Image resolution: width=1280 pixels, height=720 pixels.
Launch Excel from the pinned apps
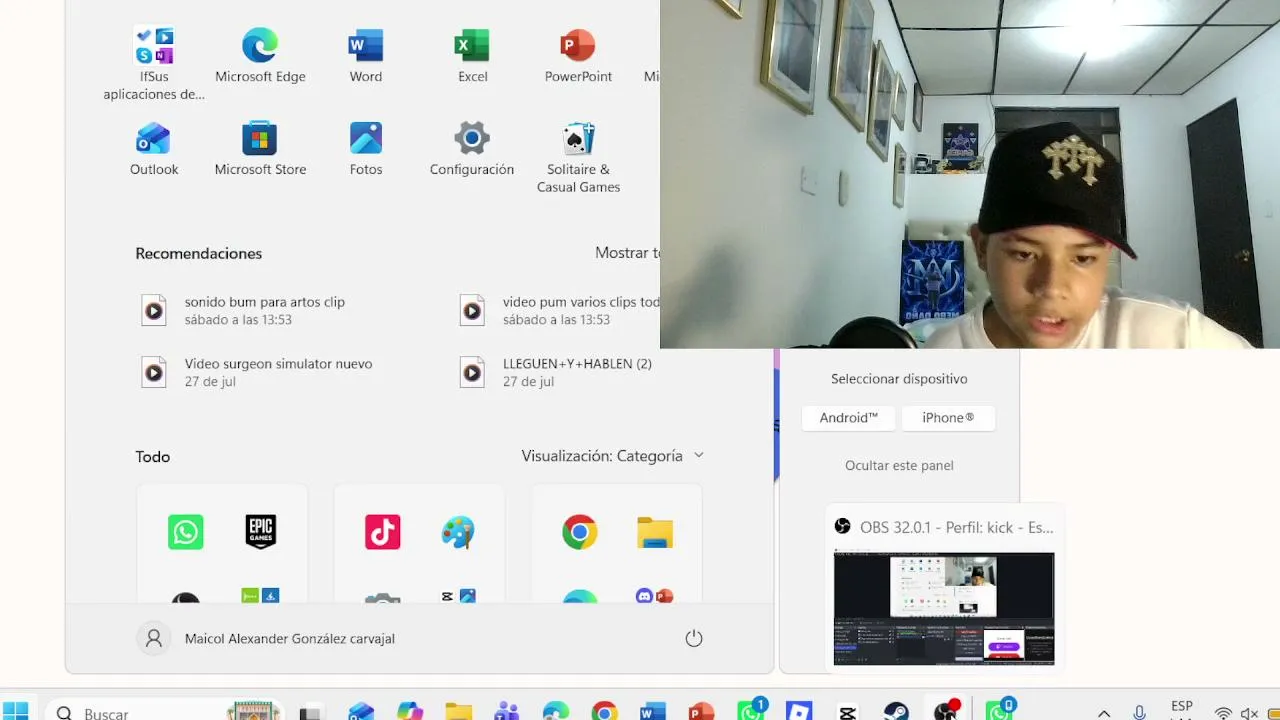[472, 56]
